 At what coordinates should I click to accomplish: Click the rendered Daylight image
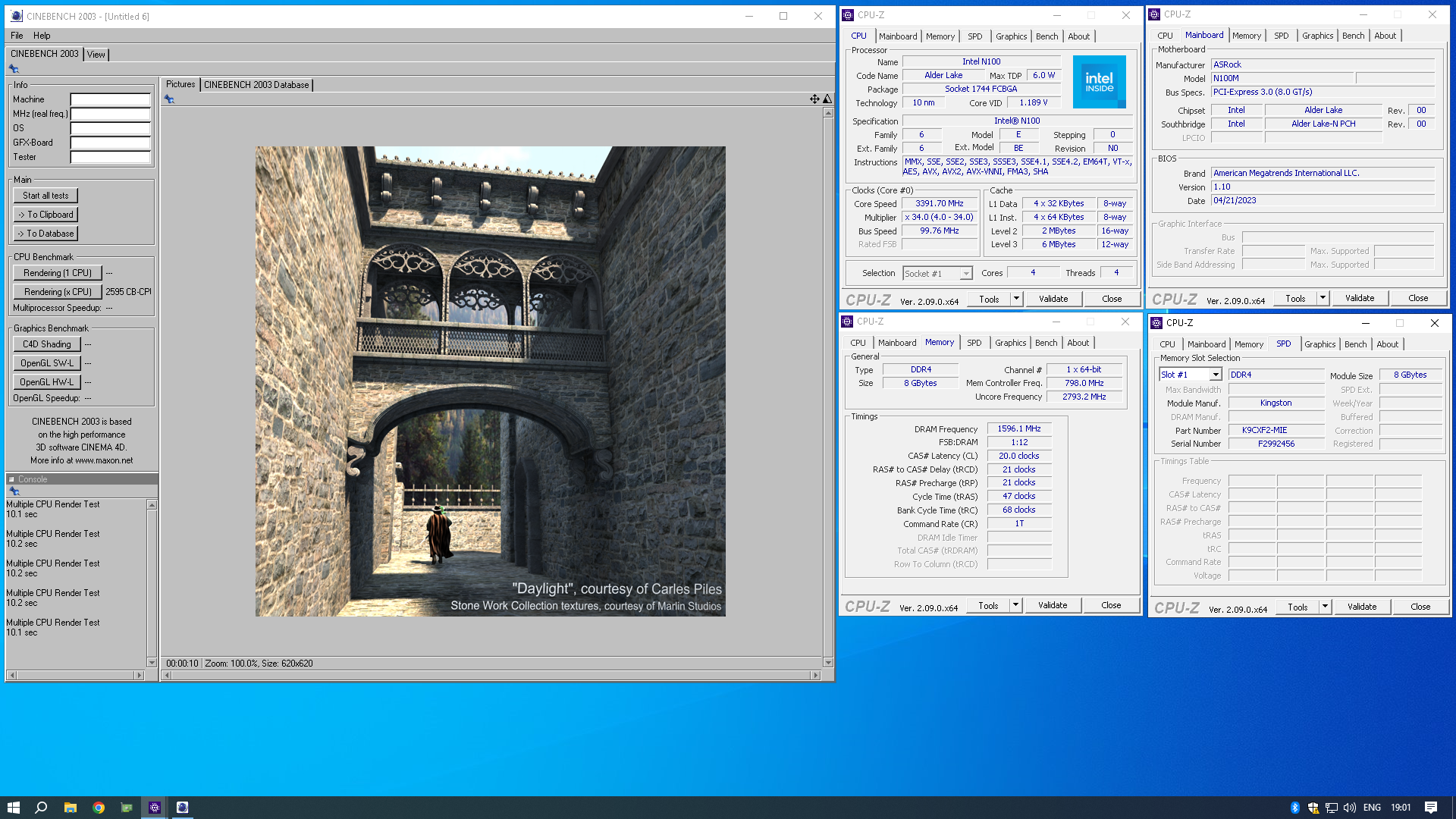tap(490, 381)
